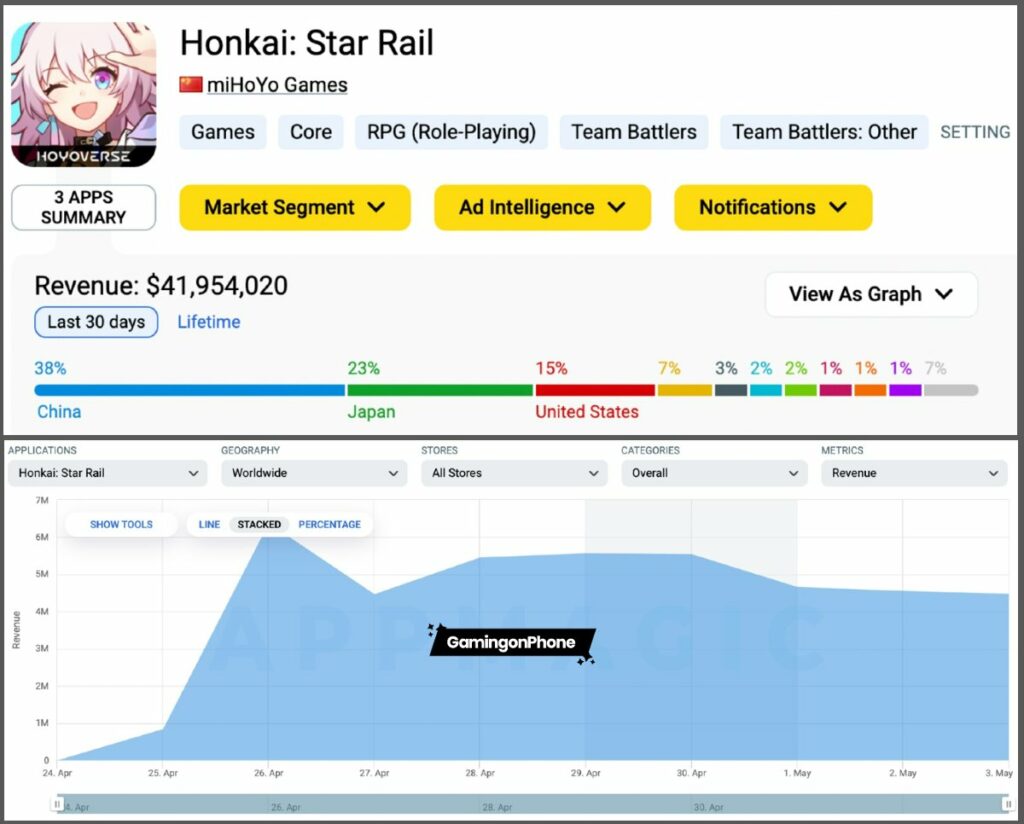This screenshot has height=824, width=1024.
Task: Select the Games category tag
Action: 223,132
